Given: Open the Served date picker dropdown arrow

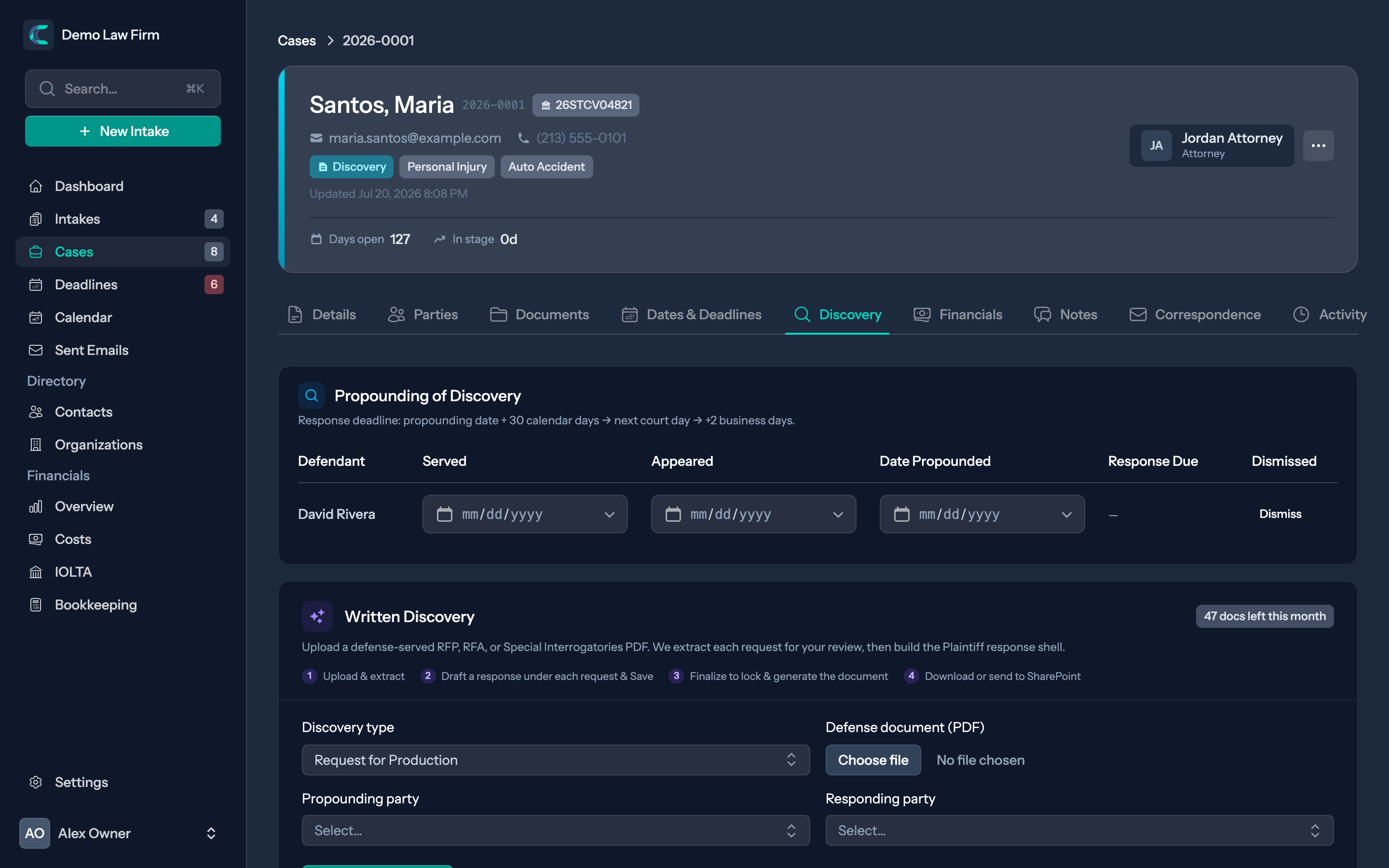Looking at the screenshot, I should coord(610,515).
